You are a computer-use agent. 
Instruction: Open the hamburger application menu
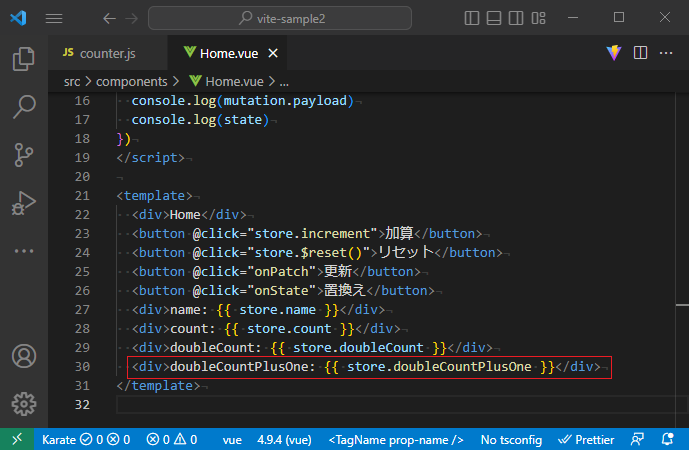pos(54,18)
